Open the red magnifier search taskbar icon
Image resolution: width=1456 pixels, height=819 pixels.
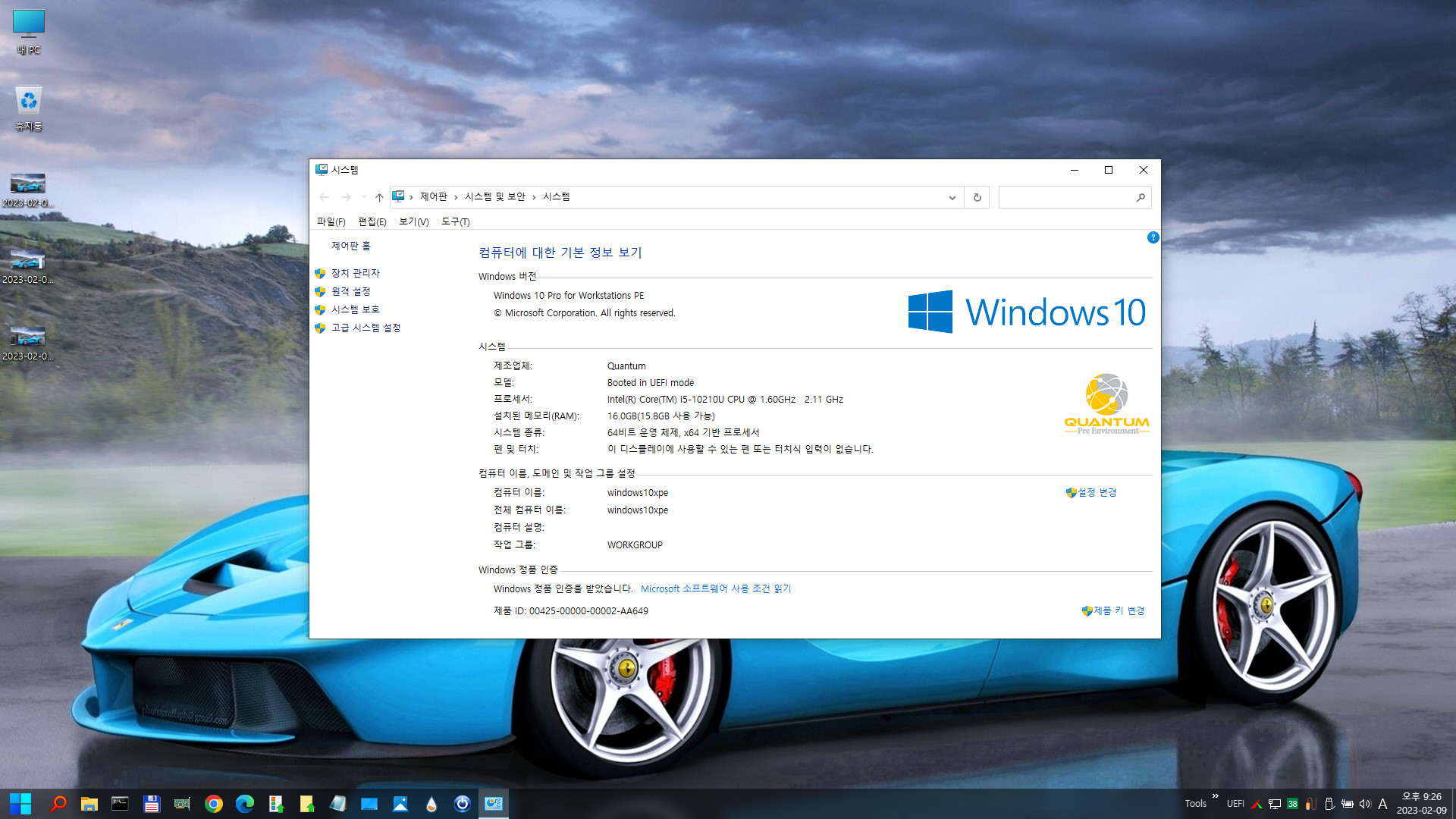pyautogui.click(x=58, y=804)
